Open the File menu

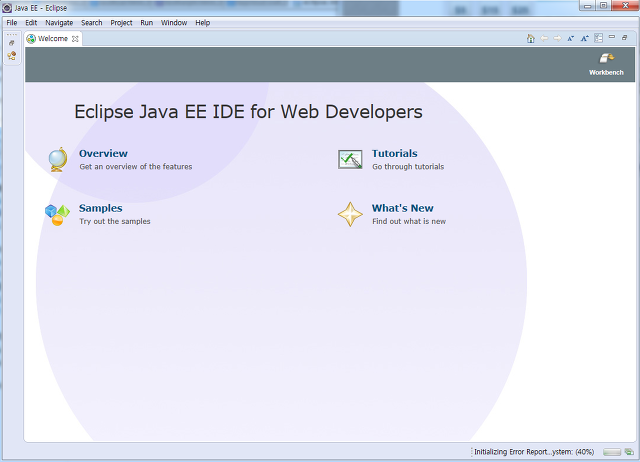click(x=12, y=23)
